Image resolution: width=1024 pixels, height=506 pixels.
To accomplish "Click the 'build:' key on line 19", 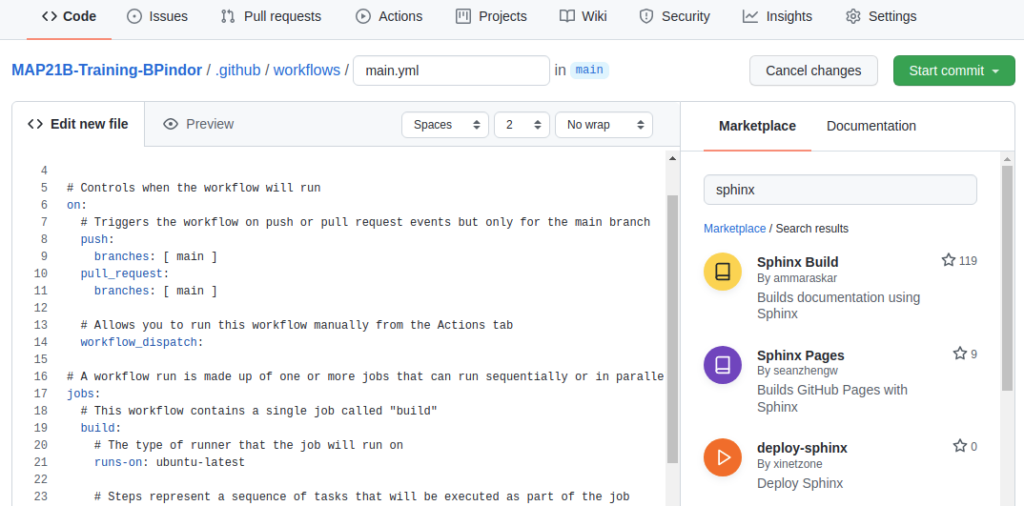I will click(101, 428).
